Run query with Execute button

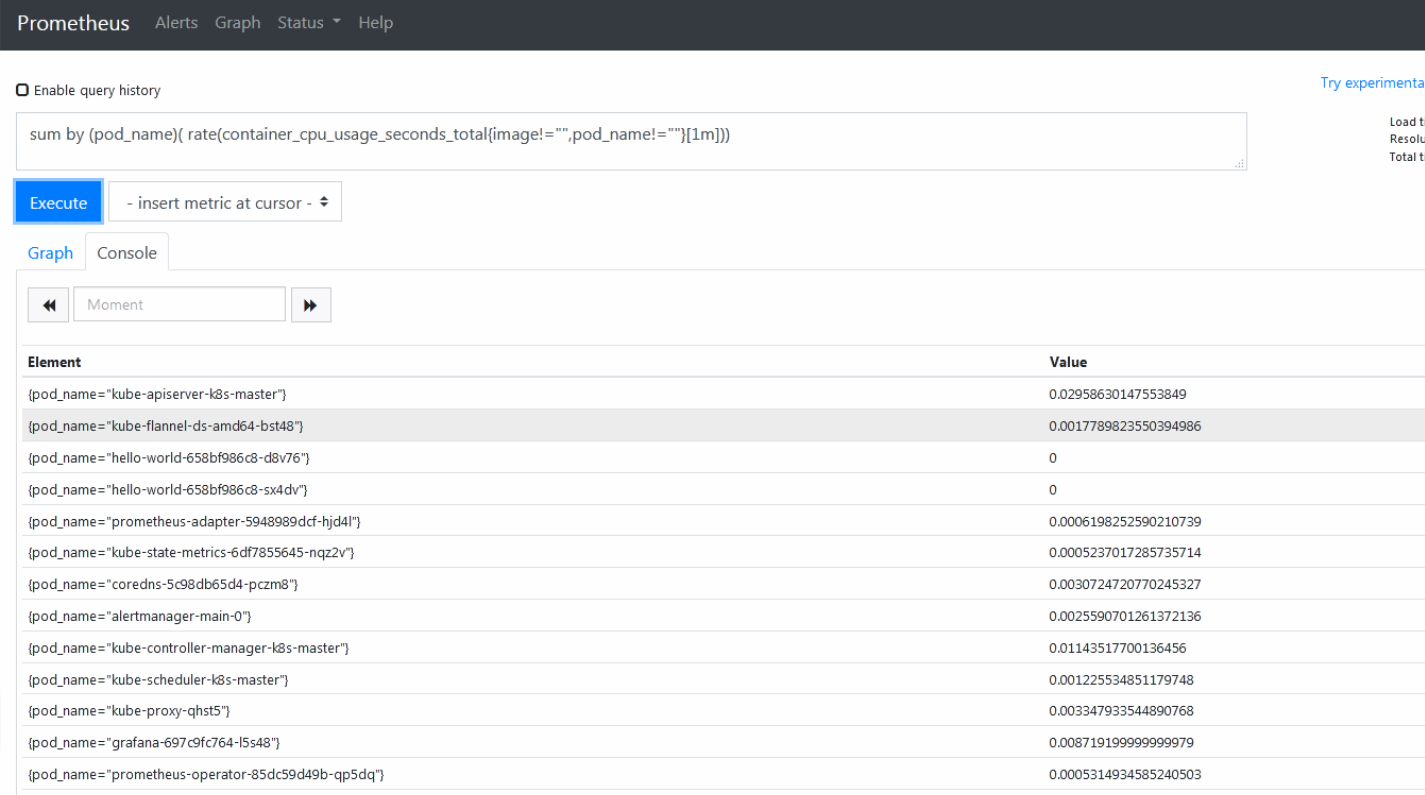click(58, 202)
